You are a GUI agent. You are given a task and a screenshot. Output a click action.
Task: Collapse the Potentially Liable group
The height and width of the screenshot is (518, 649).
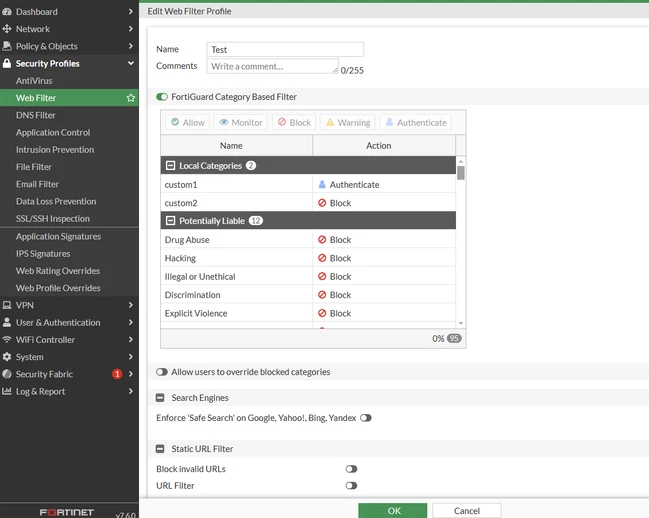click(170, 221)
